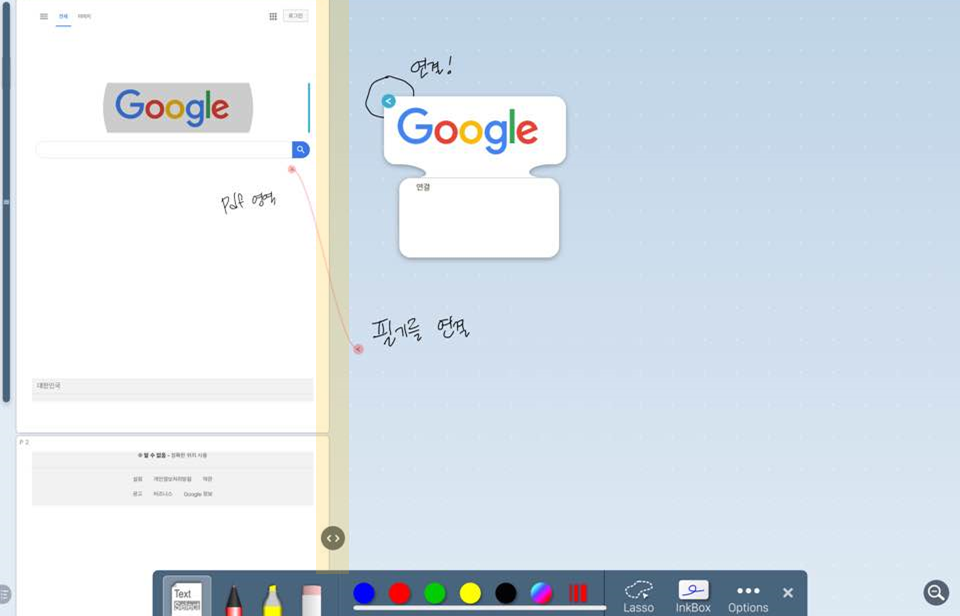This screenshot has width=960, height=616.
Task: Select the second tab in PDF header
Action: [x=84, y=17]
